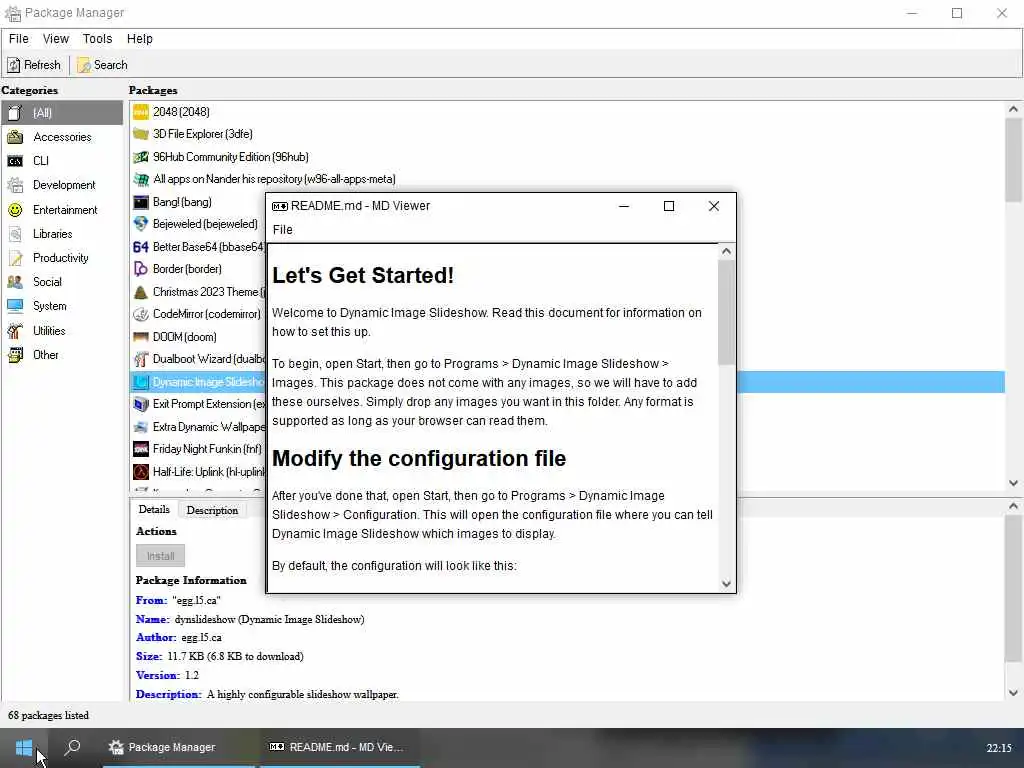Open the Package Manager File menu
This screenshot has height=768, width=1024.
[18, 39]
